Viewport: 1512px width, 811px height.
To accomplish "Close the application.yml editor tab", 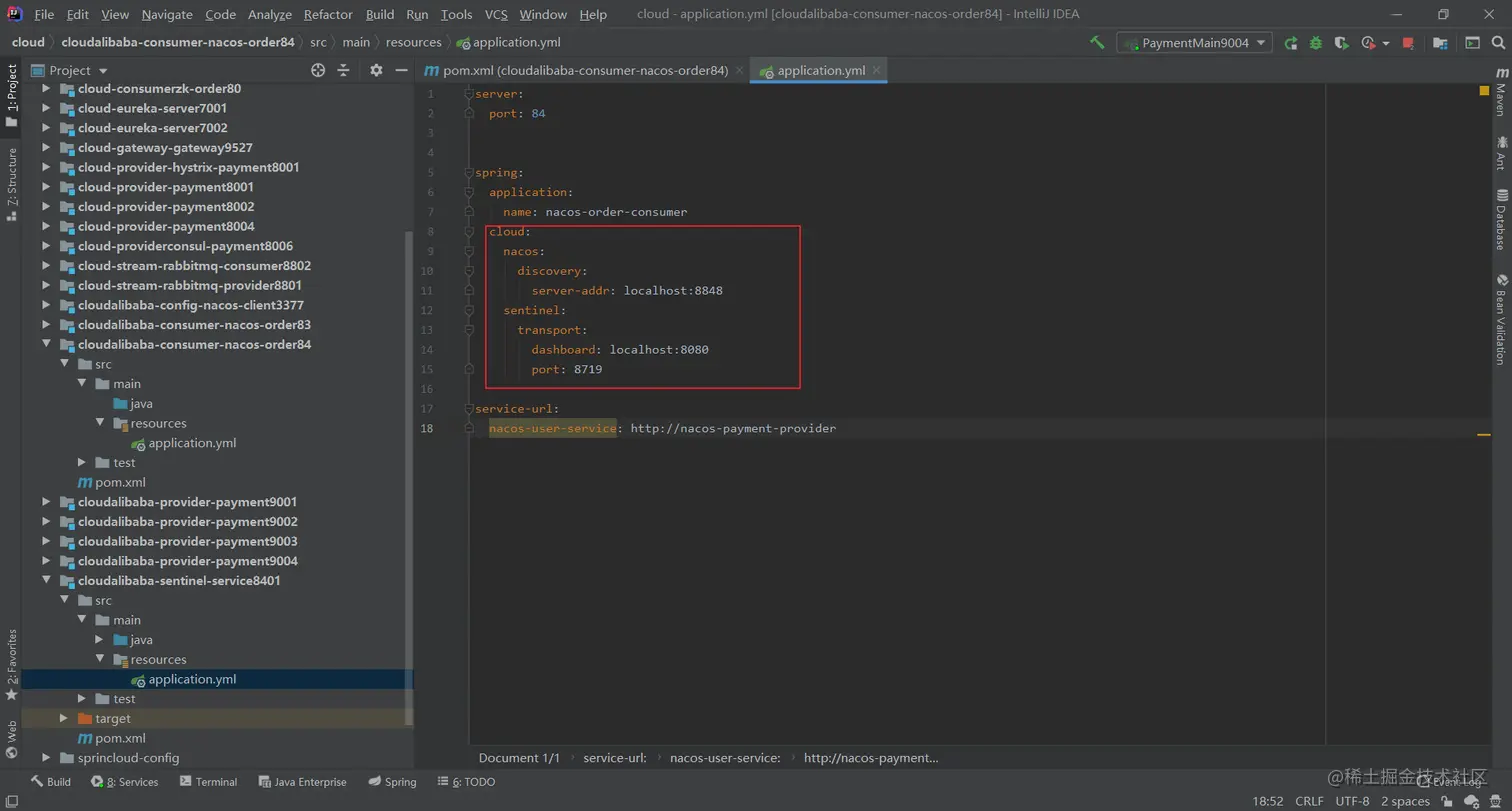I will point(876,70).
